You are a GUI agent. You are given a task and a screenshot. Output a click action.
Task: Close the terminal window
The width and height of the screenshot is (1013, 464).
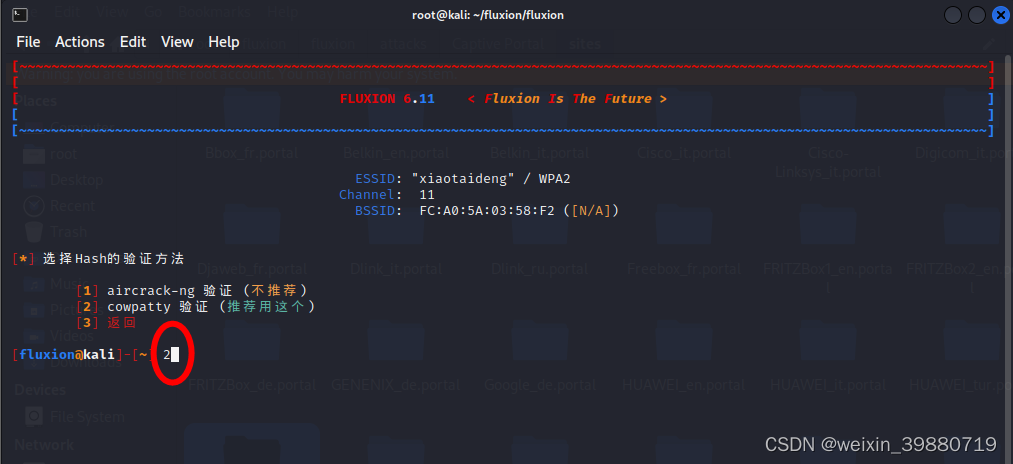click(x=1000, y=15)
